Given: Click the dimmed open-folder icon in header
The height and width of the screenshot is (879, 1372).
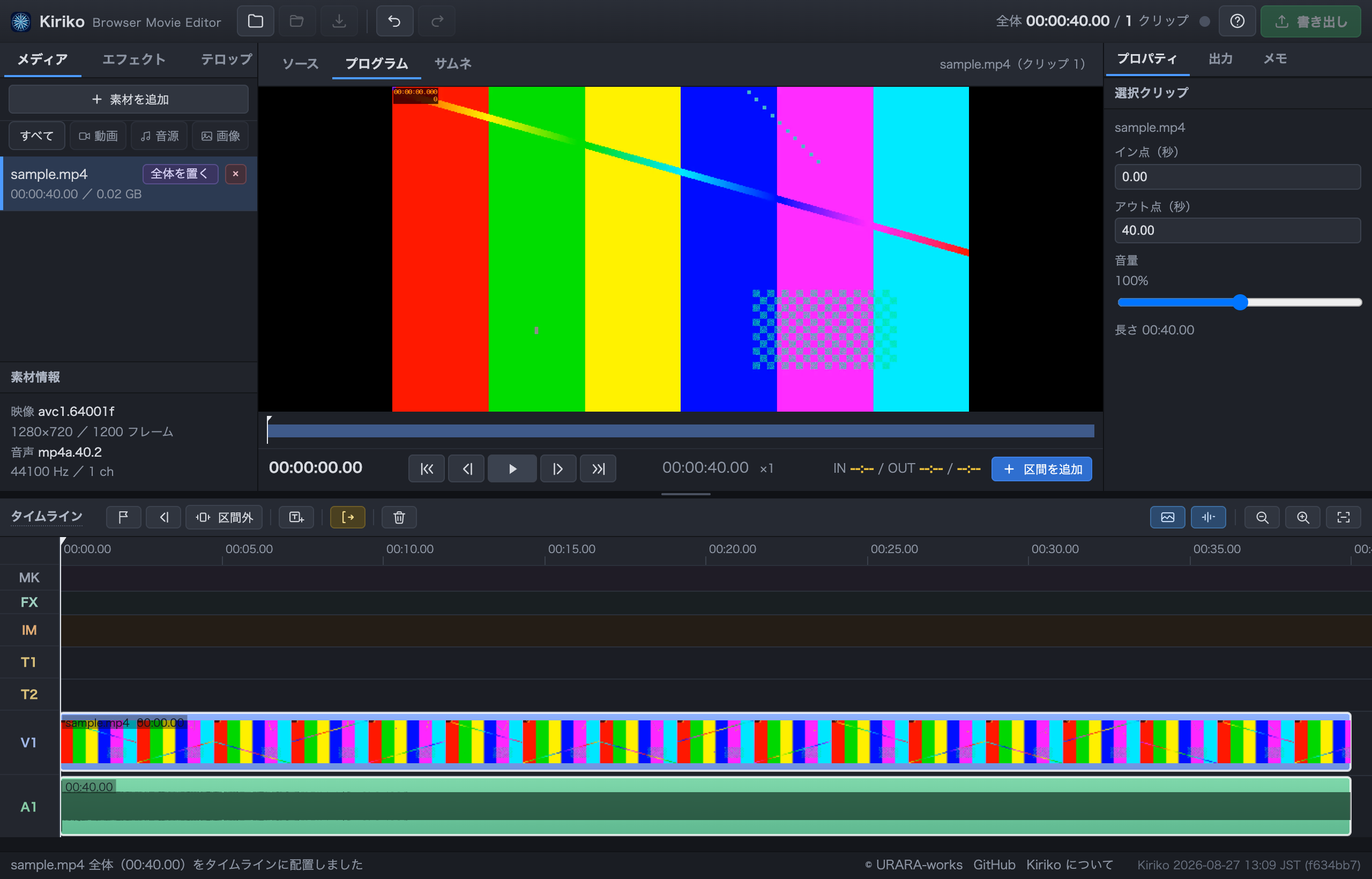Looking at the screenshot, I should 297,21.
